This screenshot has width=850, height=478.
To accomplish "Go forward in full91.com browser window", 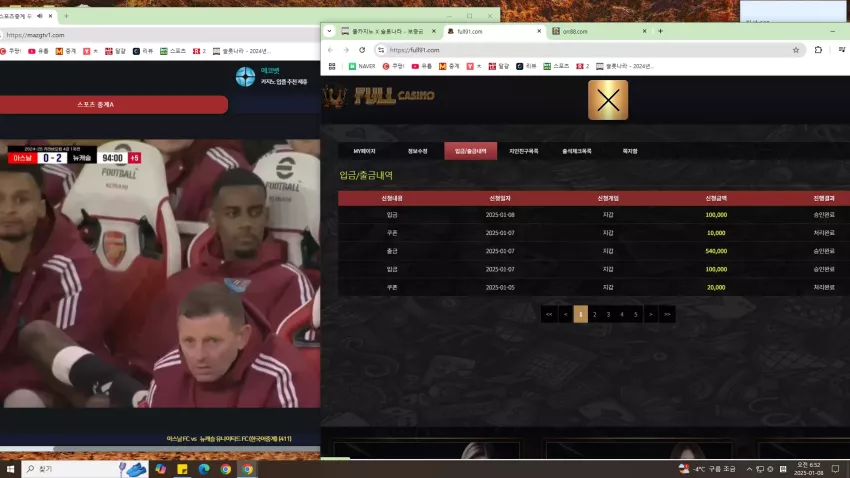I will click(346, 50).
